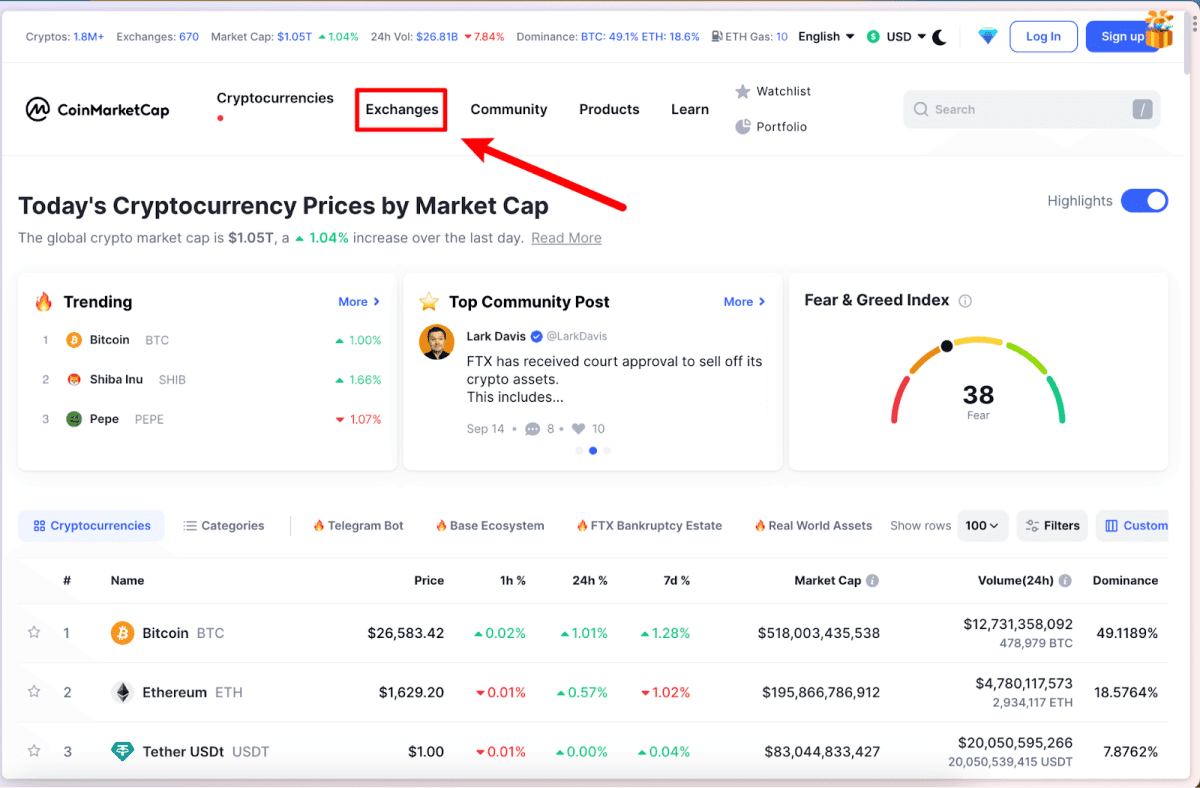Viewport: 1200px width, 788px height.
Task: Open the Exchanges menu
Action: 400,109
